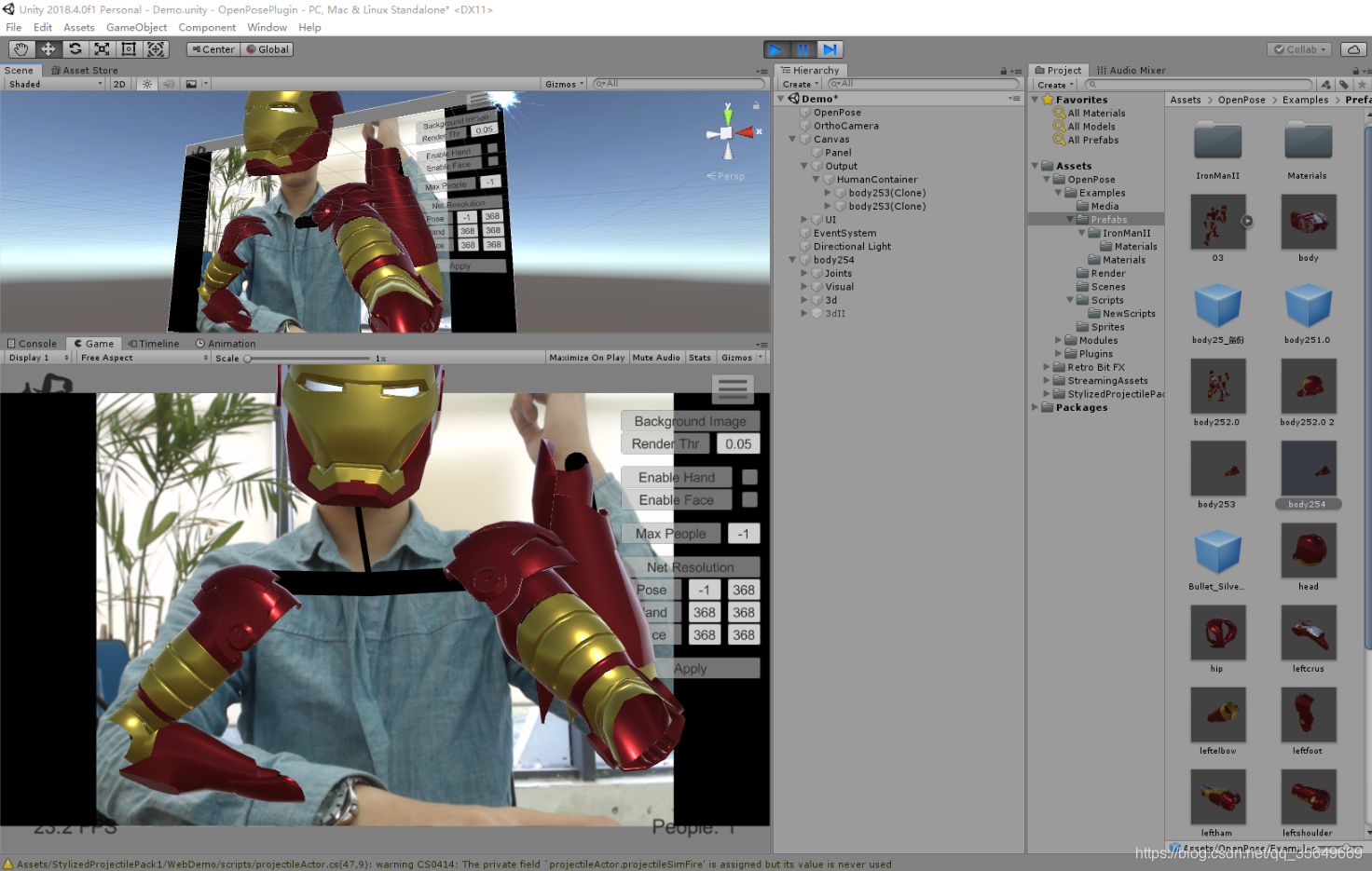Open the Shaded draw mode dropdown
Image resolution: width=1372 pixels, height=871 pixels.
(55, 84)
